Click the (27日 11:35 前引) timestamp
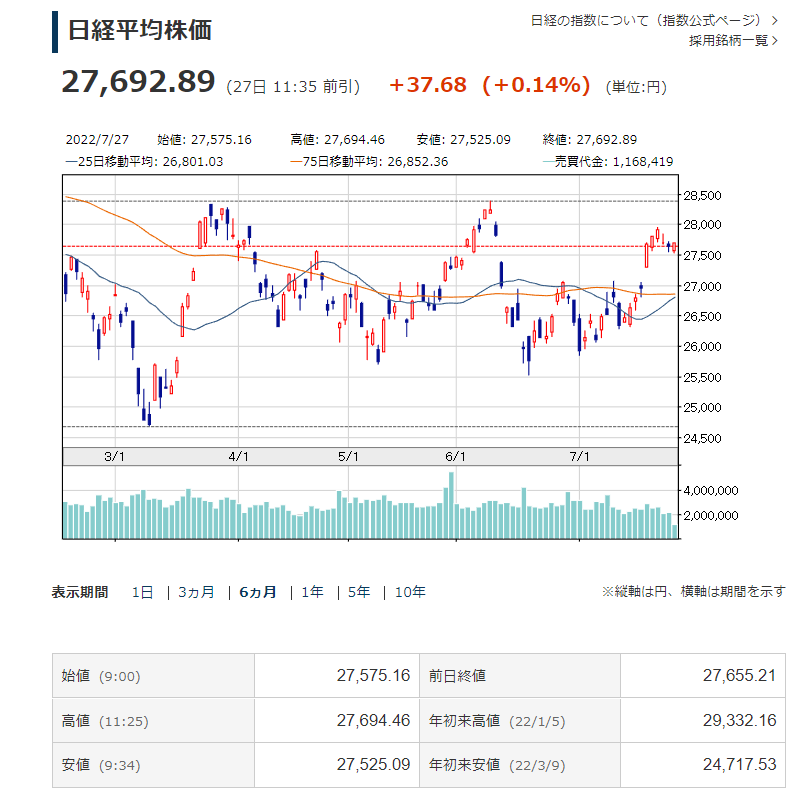797x805 pixels. point(293,87)
